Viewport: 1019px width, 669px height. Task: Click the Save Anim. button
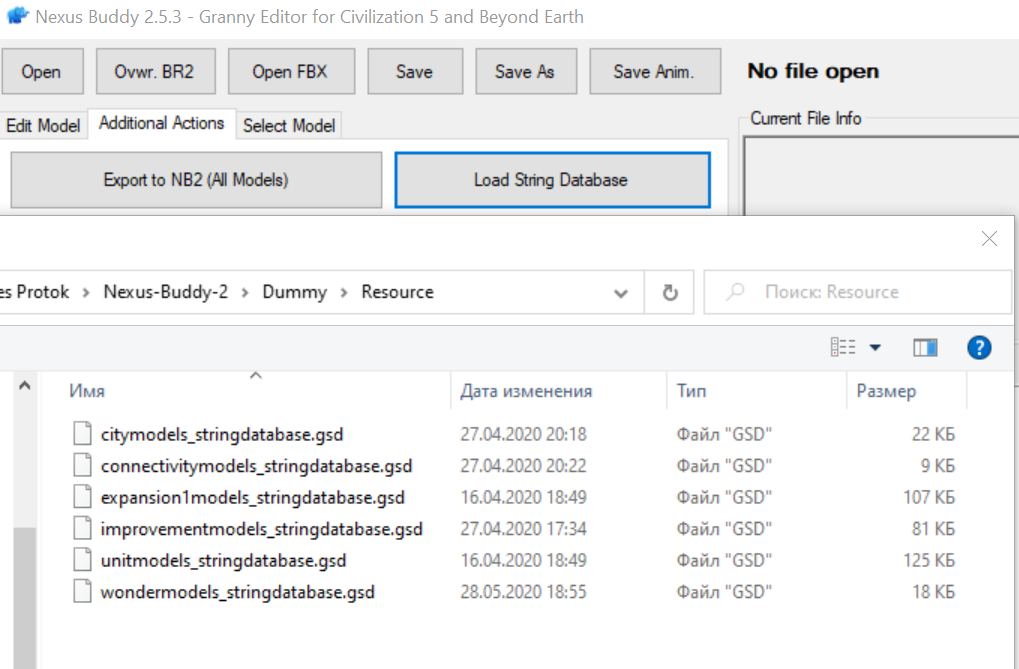click(x=654, y=72)
